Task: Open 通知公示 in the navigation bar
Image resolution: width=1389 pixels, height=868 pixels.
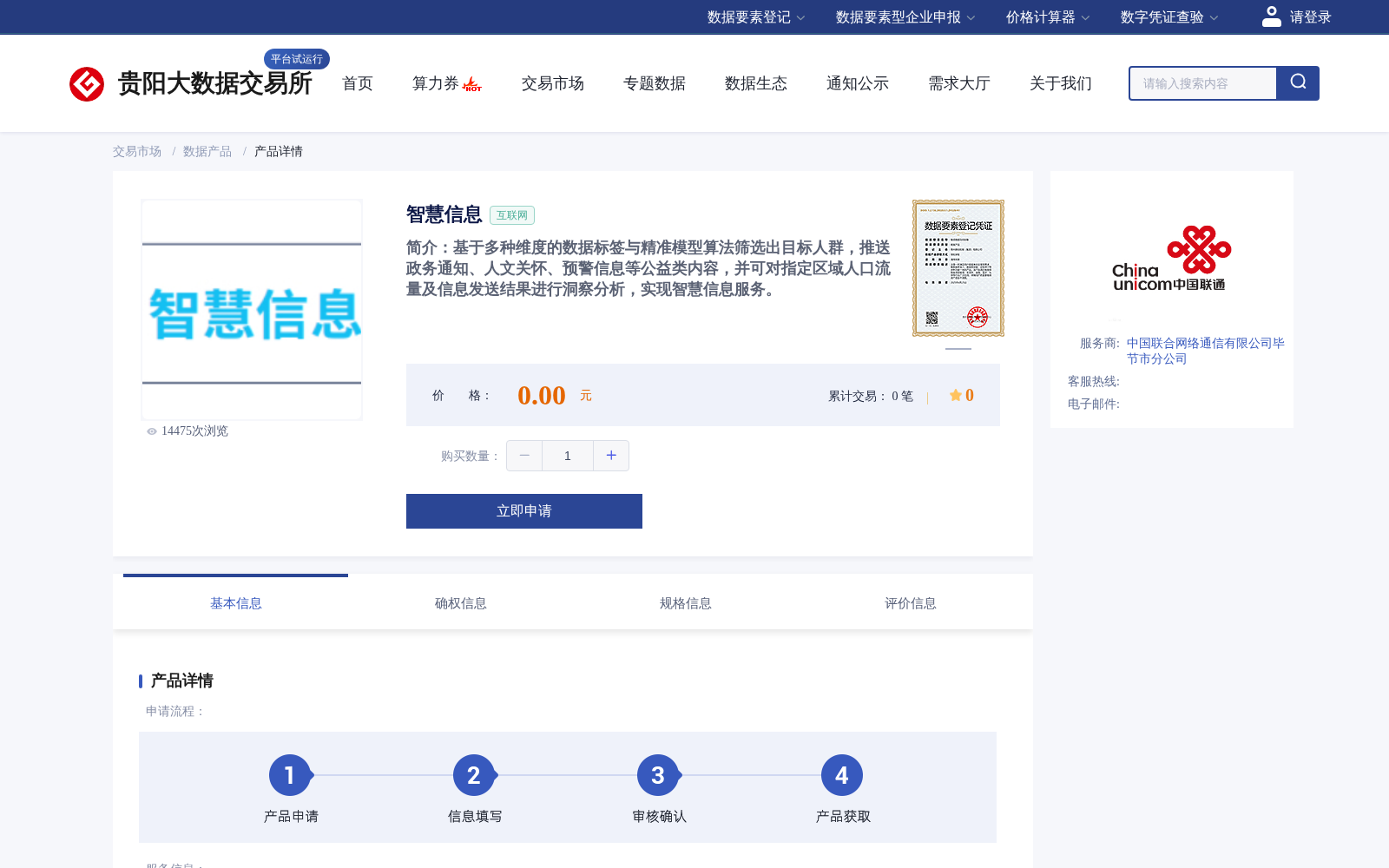Action: click(x=858, y=83)
